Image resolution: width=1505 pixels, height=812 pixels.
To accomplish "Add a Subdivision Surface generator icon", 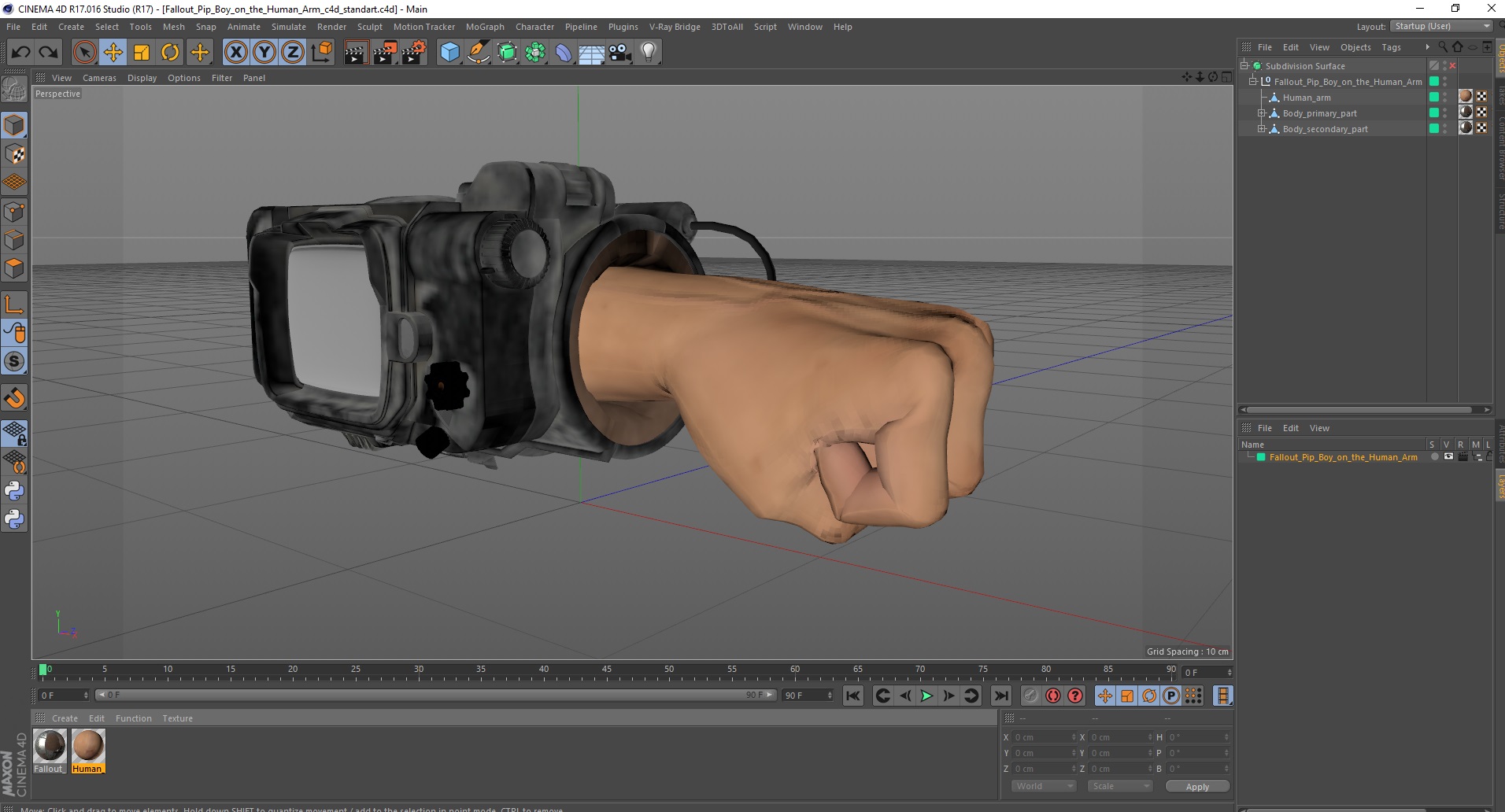I will pos(507,53).
